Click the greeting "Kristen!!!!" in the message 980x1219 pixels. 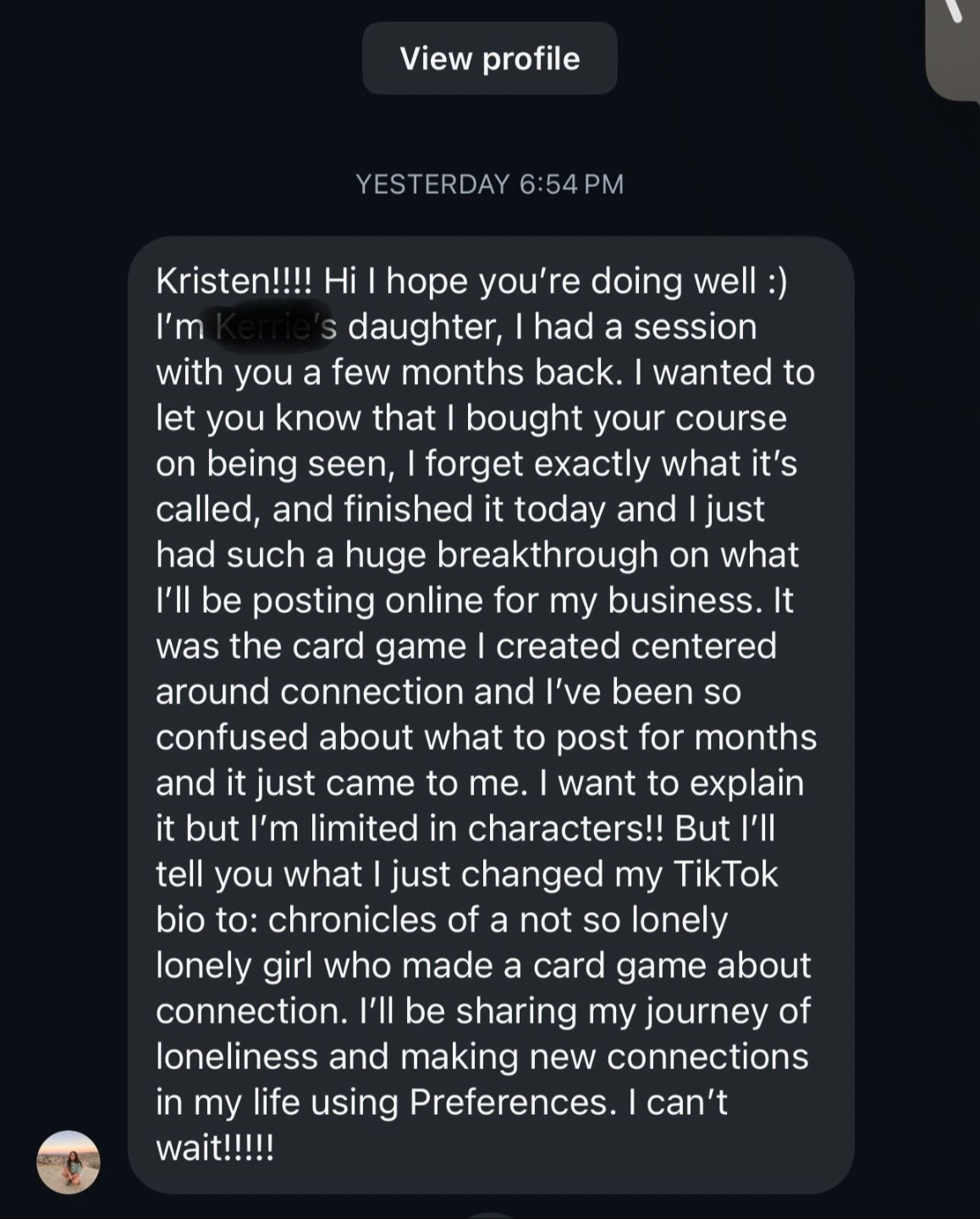tap(234, 282)
